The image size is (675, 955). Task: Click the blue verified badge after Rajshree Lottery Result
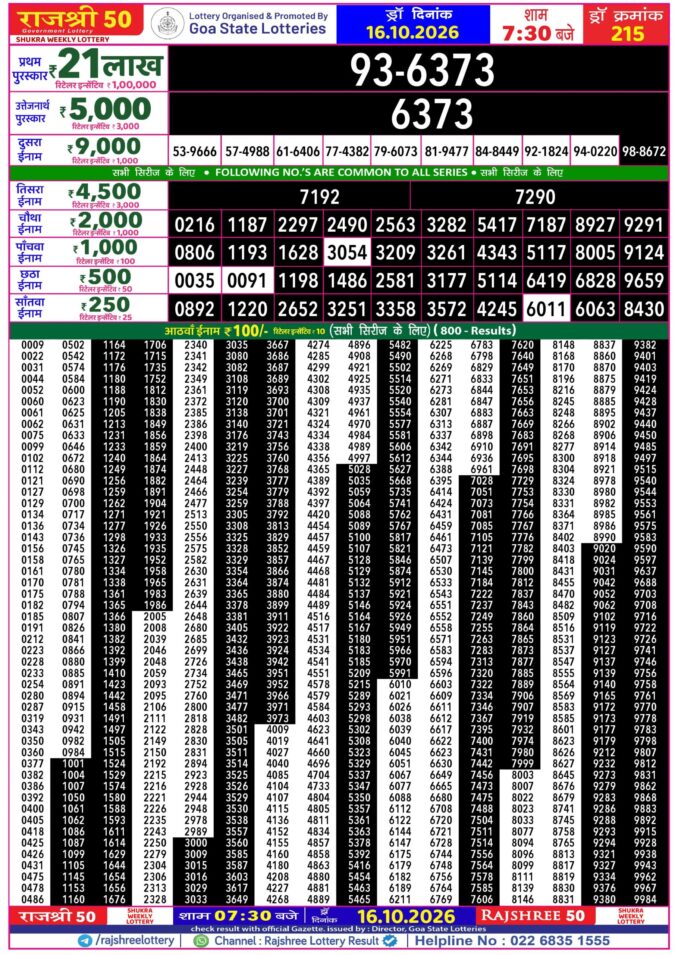click(389, 941)
